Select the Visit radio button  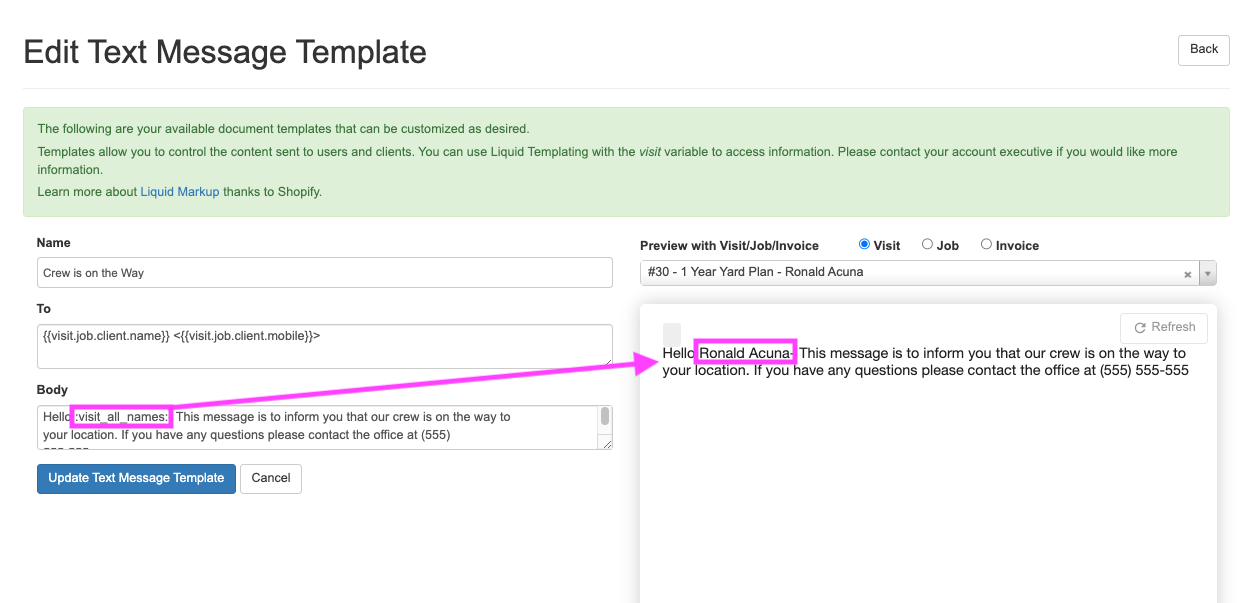[x=865, y=244]
